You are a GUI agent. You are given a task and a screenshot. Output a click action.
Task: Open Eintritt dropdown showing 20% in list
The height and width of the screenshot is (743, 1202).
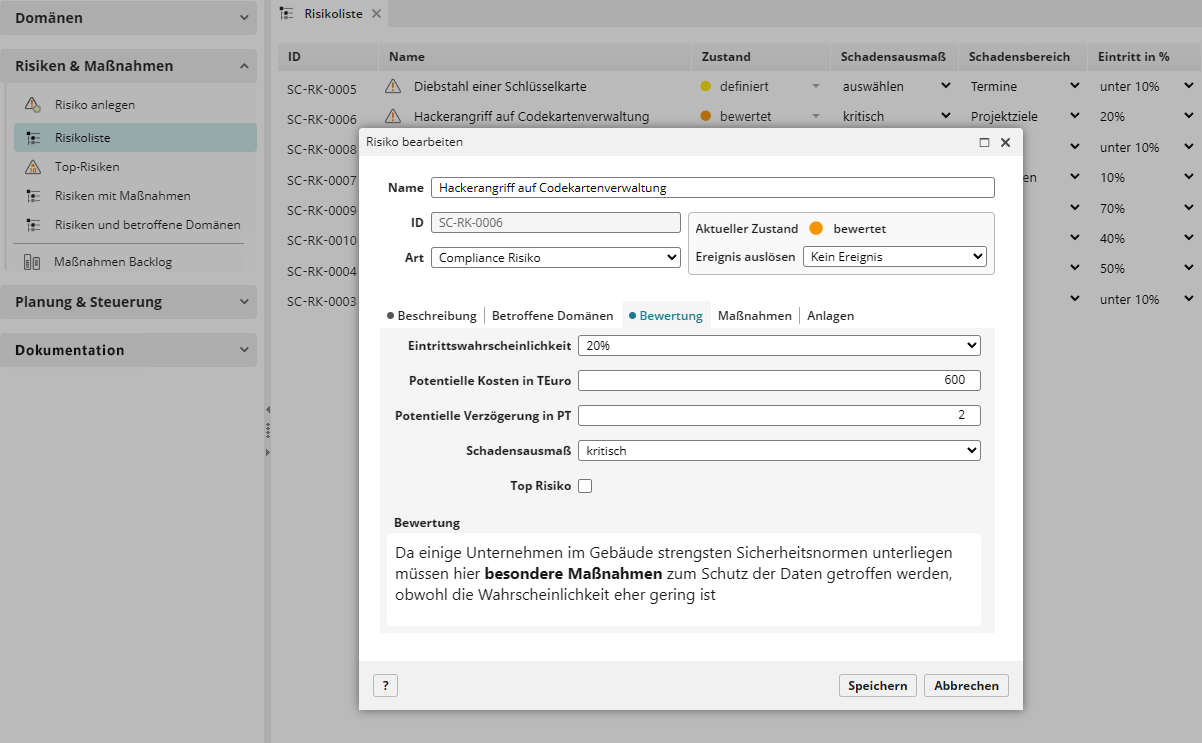(1187, 116)
